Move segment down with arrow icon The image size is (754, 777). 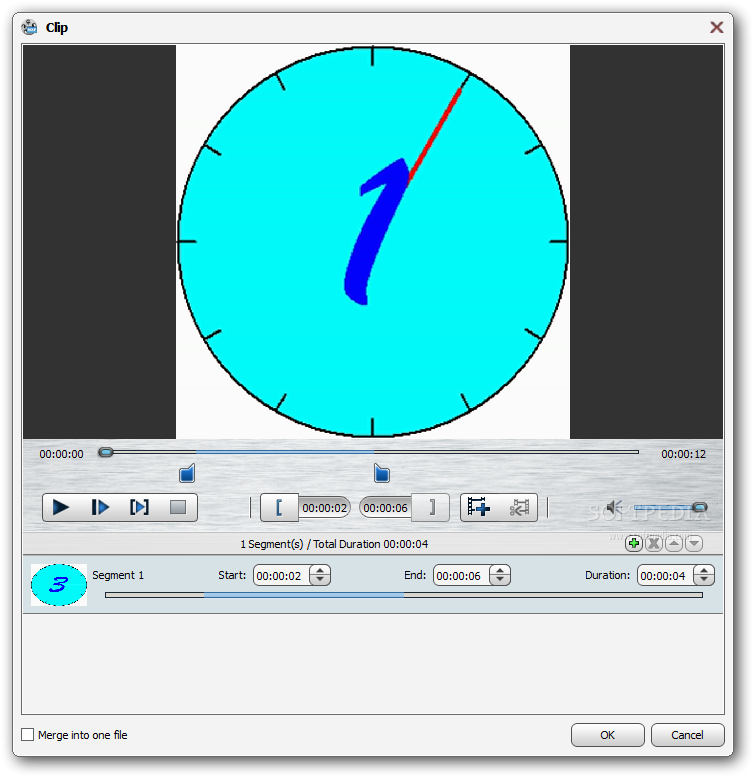pos(694,544)
